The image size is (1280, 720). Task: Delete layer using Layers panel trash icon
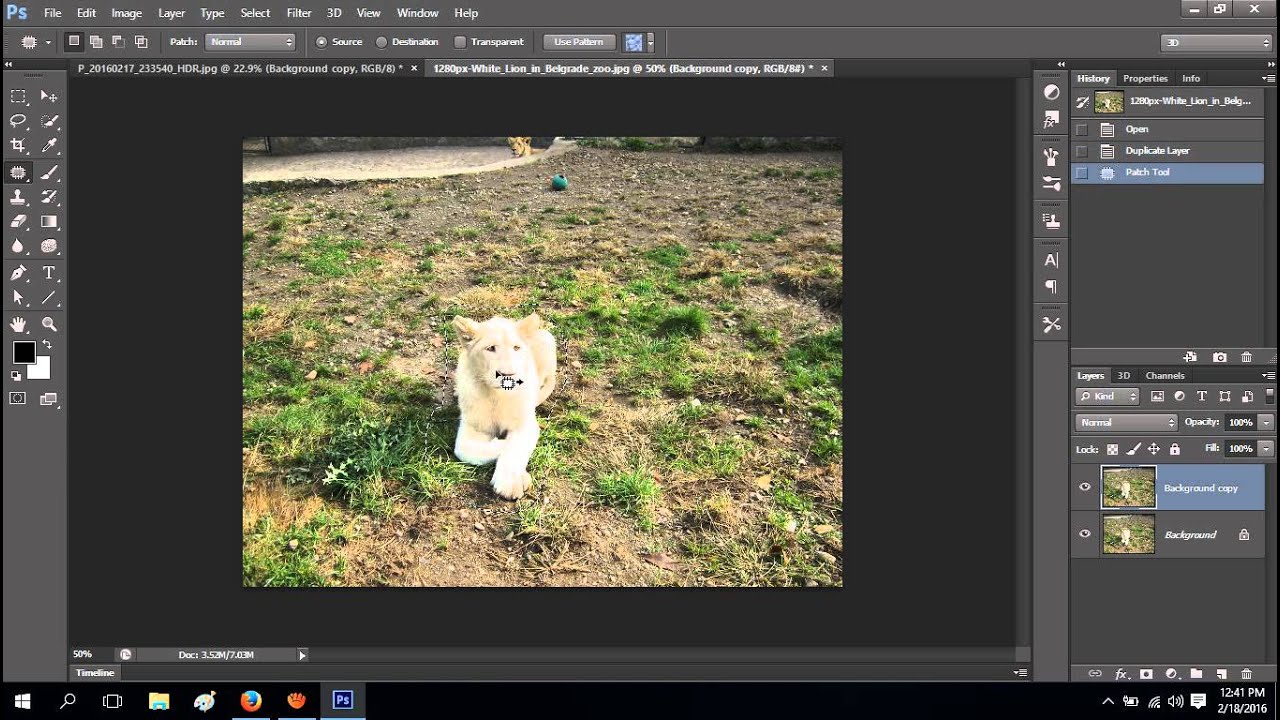coord(1246,674)
